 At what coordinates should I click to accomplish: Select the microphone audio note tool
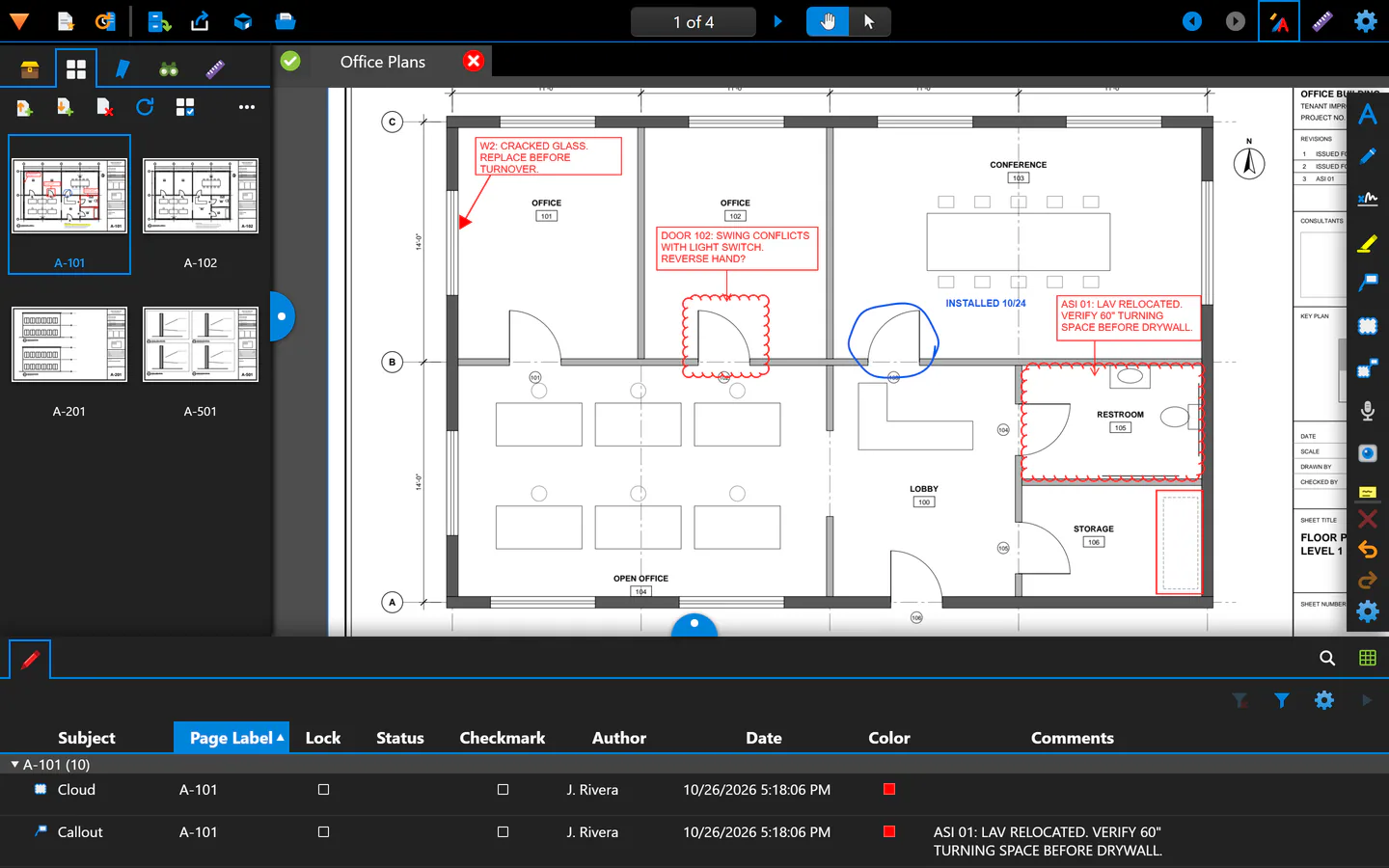tap(1368, 411)
